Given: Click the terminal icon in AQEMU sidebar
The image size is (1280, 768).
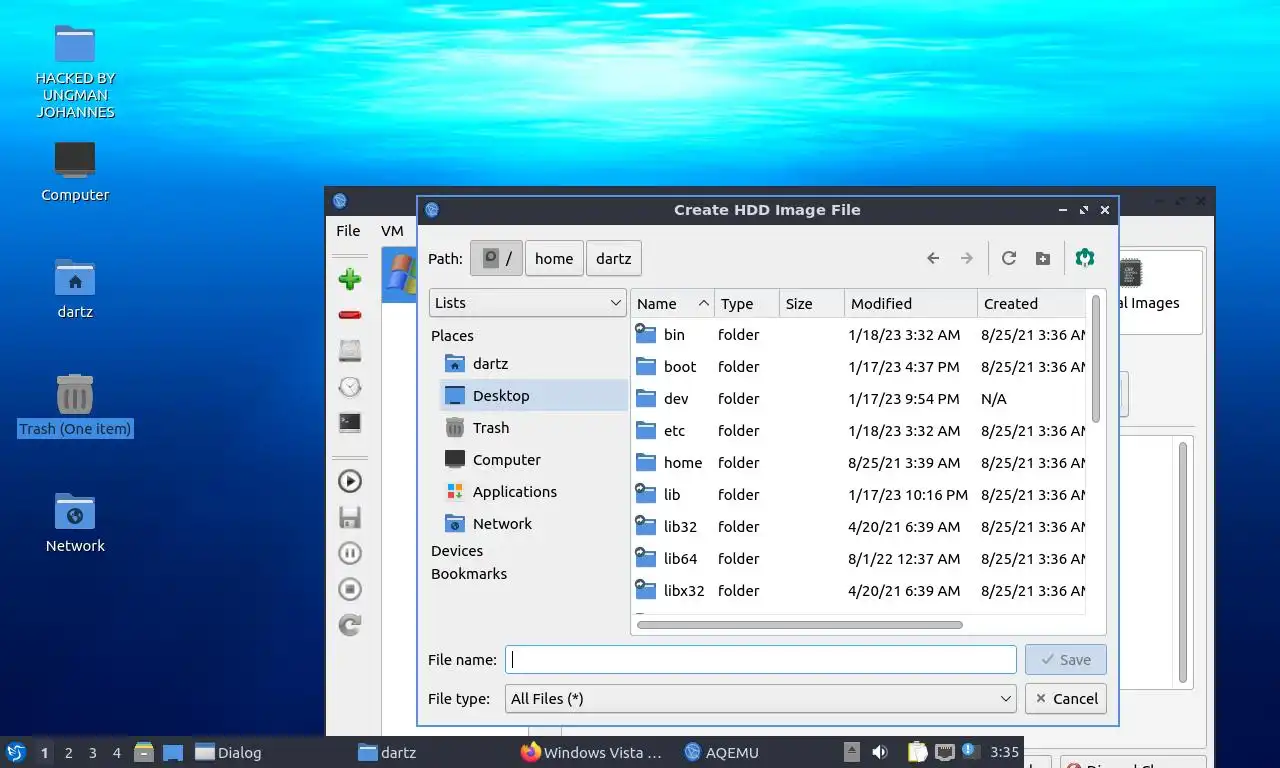Looking at the screenshot, I should (x=350, y=423).
